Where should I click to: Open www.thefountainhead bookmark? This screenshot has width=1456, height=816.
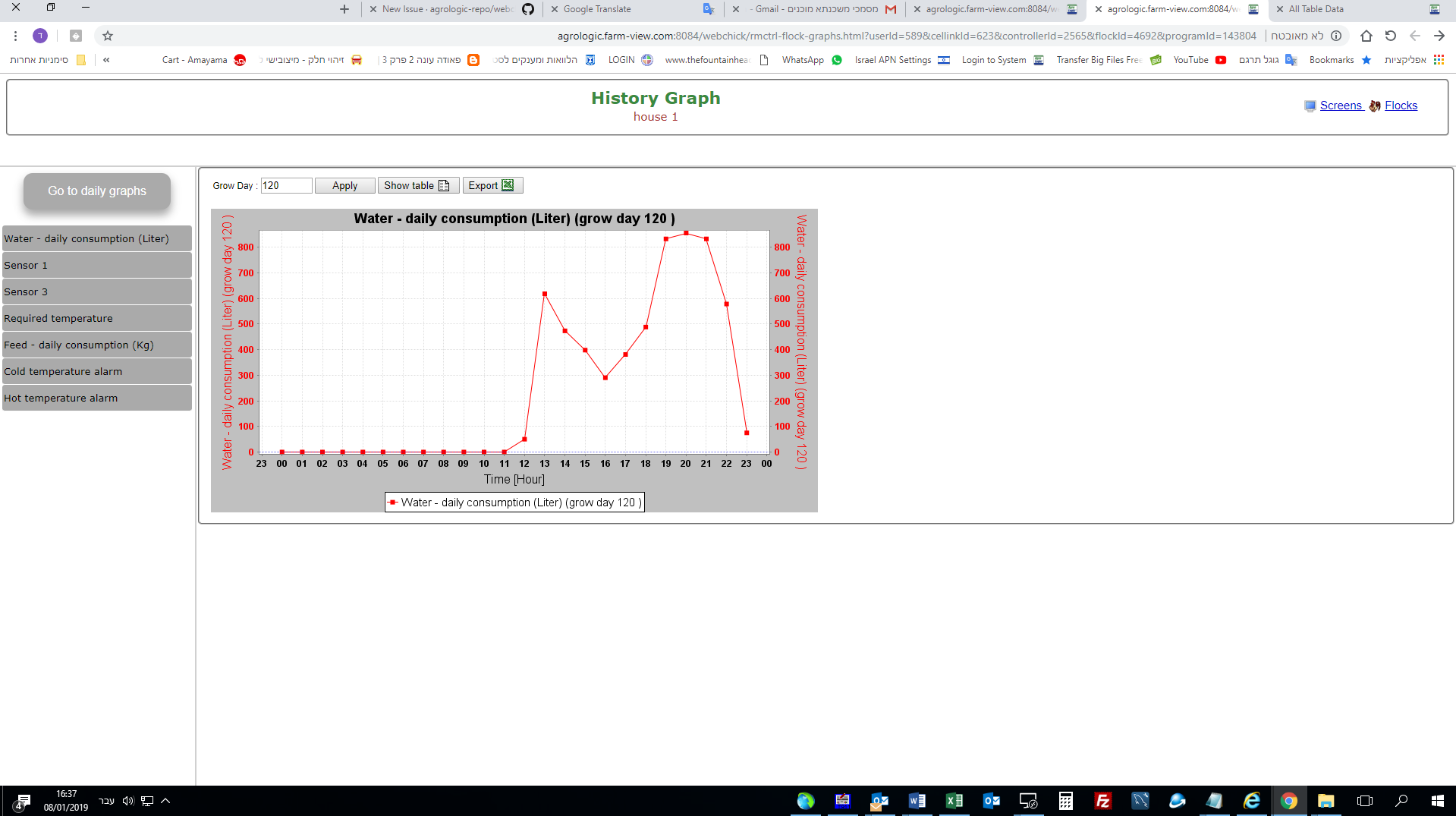pos(716,60)
